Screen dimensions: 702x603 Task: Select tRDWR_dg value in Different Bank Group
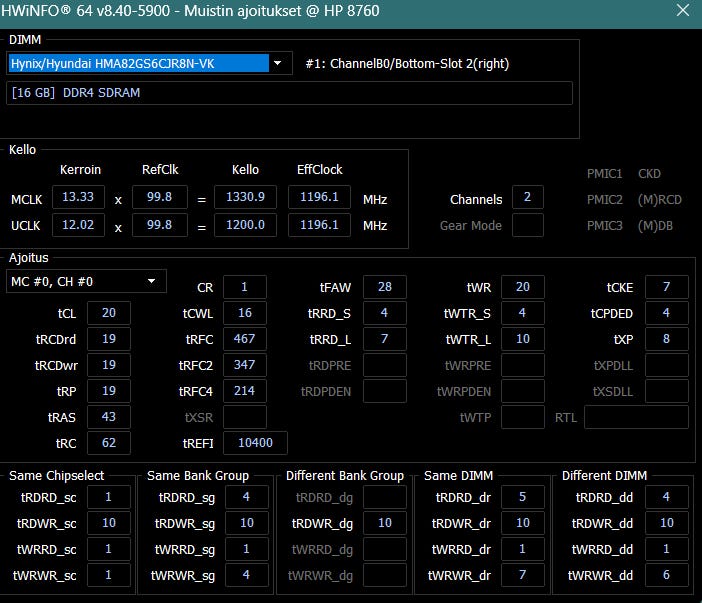click(384, 523)
